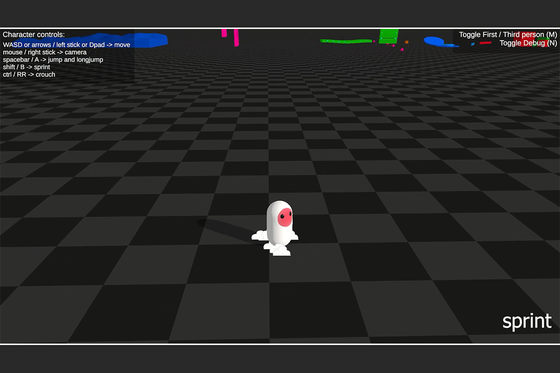Click the 'sprint' status text

coord(527,322)
